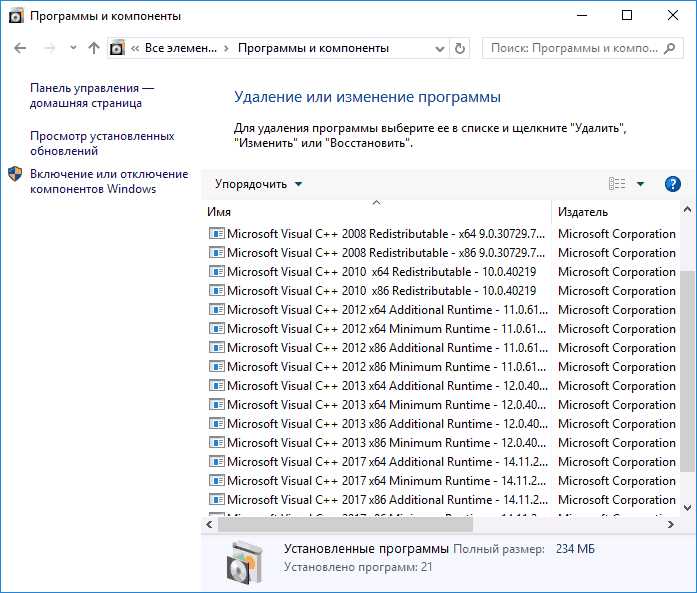Select Visual C++ 2012 x64 Additional Runtime
This screenshot has width=697, height=593.
442,310
